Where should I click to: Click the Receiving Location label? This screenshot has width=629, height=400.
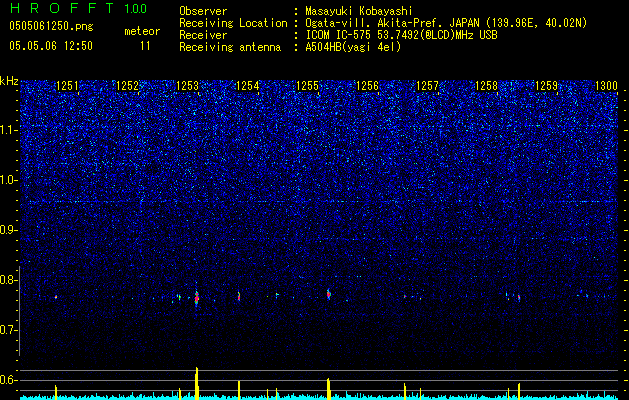click(233, 23)
